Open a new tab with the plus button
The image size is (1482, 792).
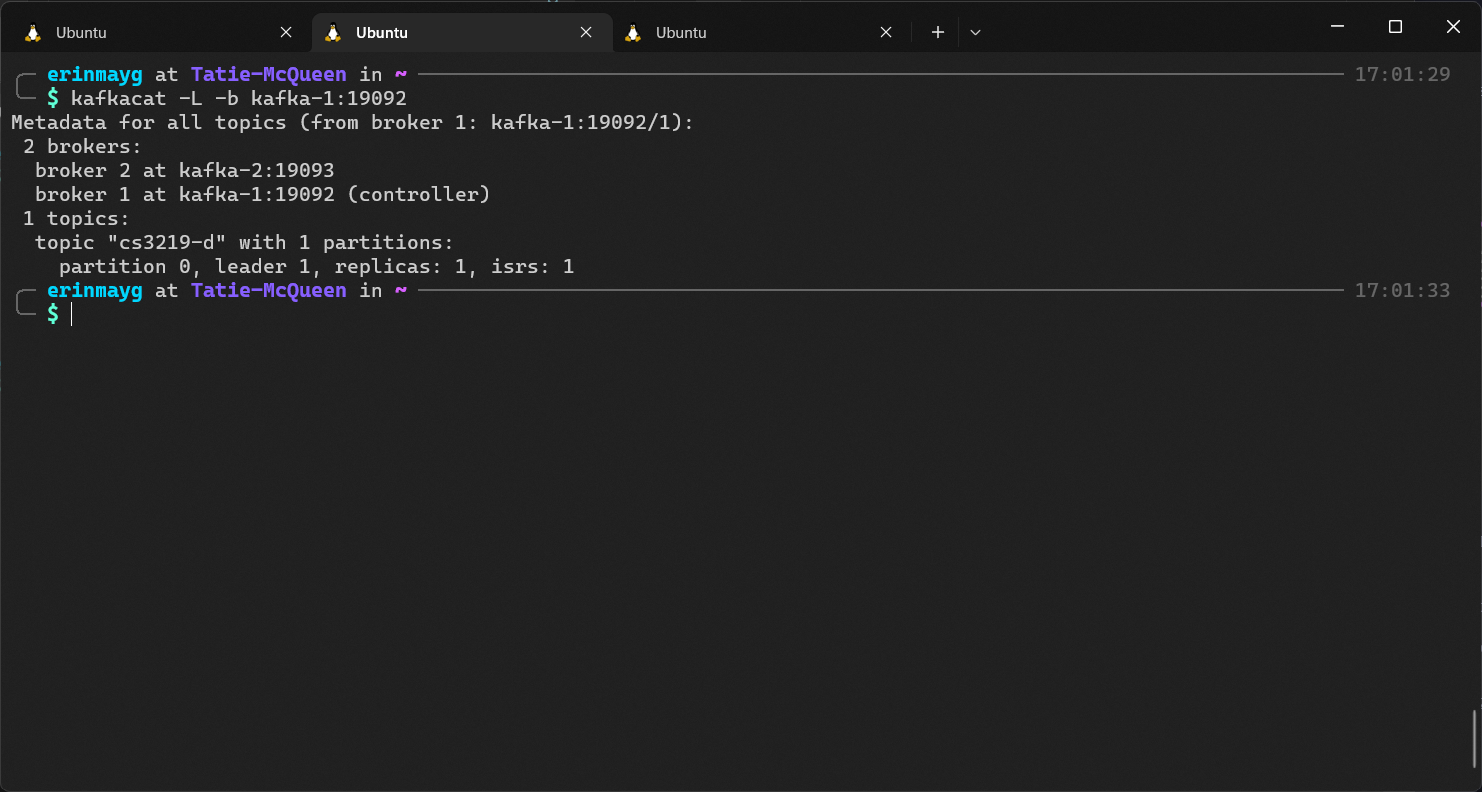pos(937,32)
